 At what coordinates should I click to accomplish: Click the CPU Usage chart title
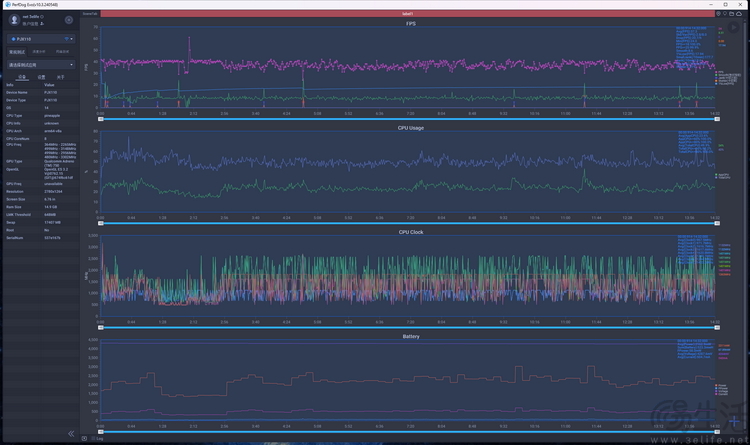click(410, 128)
